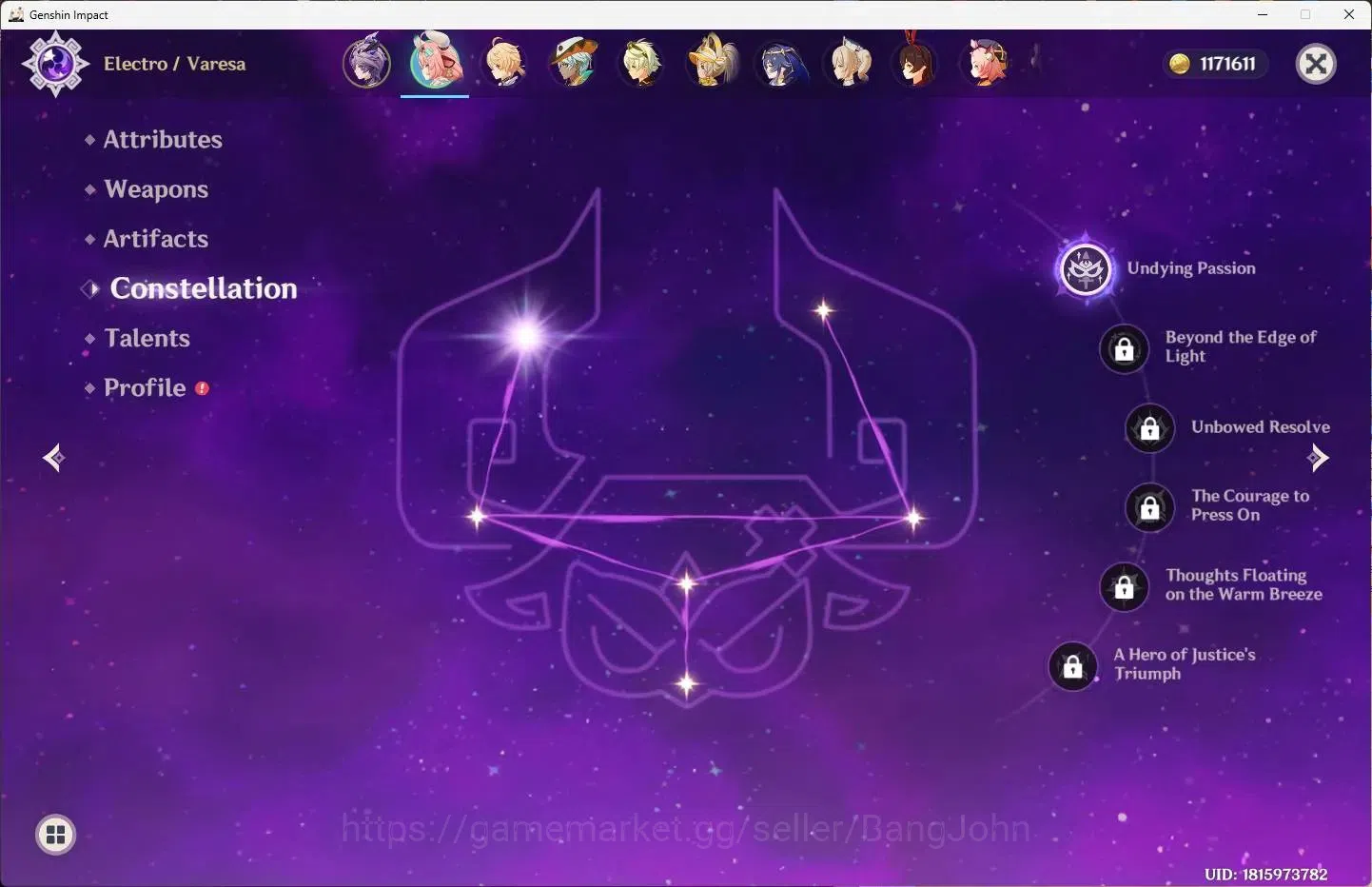Image resolution: width=1372 pixels, height=887 pixels.
Task: Click the Electro / Varesa title text
Action: point(174,64)
